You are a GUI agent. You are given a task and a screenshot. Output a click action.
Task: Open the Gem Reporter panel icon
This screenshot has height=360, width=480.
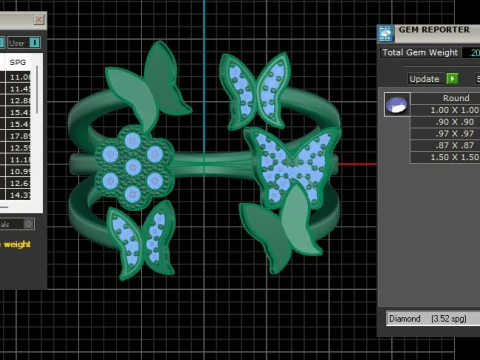385,33
